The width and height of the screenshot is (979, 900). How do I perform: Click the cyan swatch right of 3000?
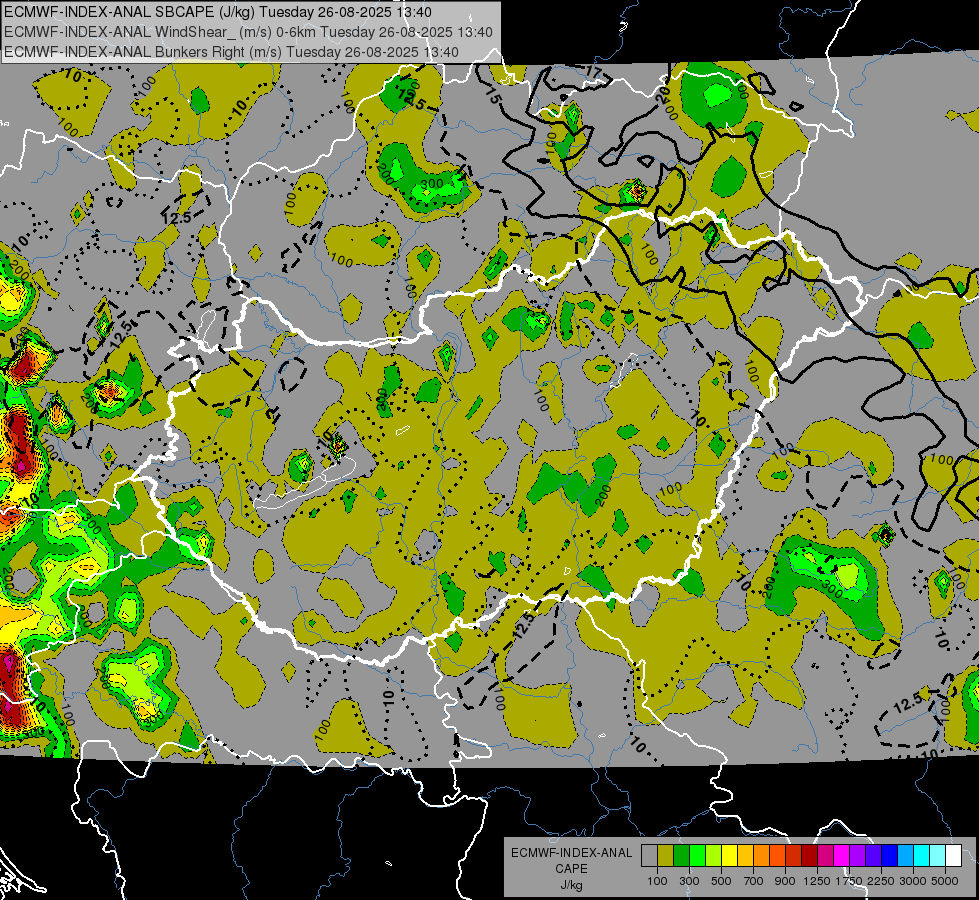coord(922,856)
